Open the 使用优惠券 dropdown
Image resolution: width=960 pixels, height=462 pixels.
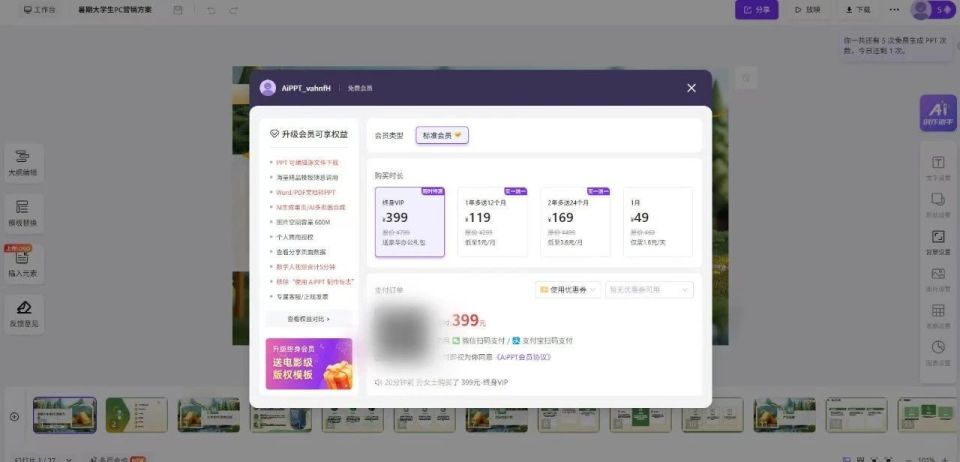point(568,289)
